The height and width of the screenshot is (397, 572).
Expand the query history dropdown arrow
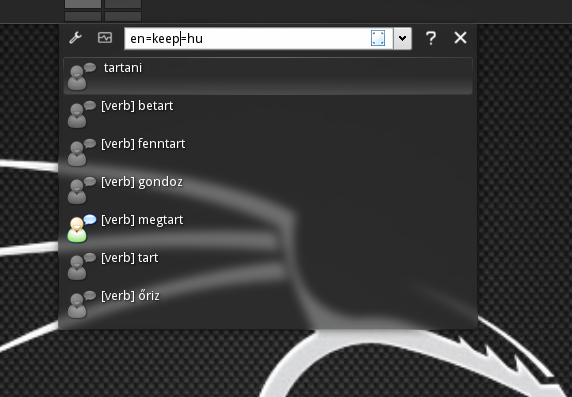pyautogui.click(x=402, y=38)
